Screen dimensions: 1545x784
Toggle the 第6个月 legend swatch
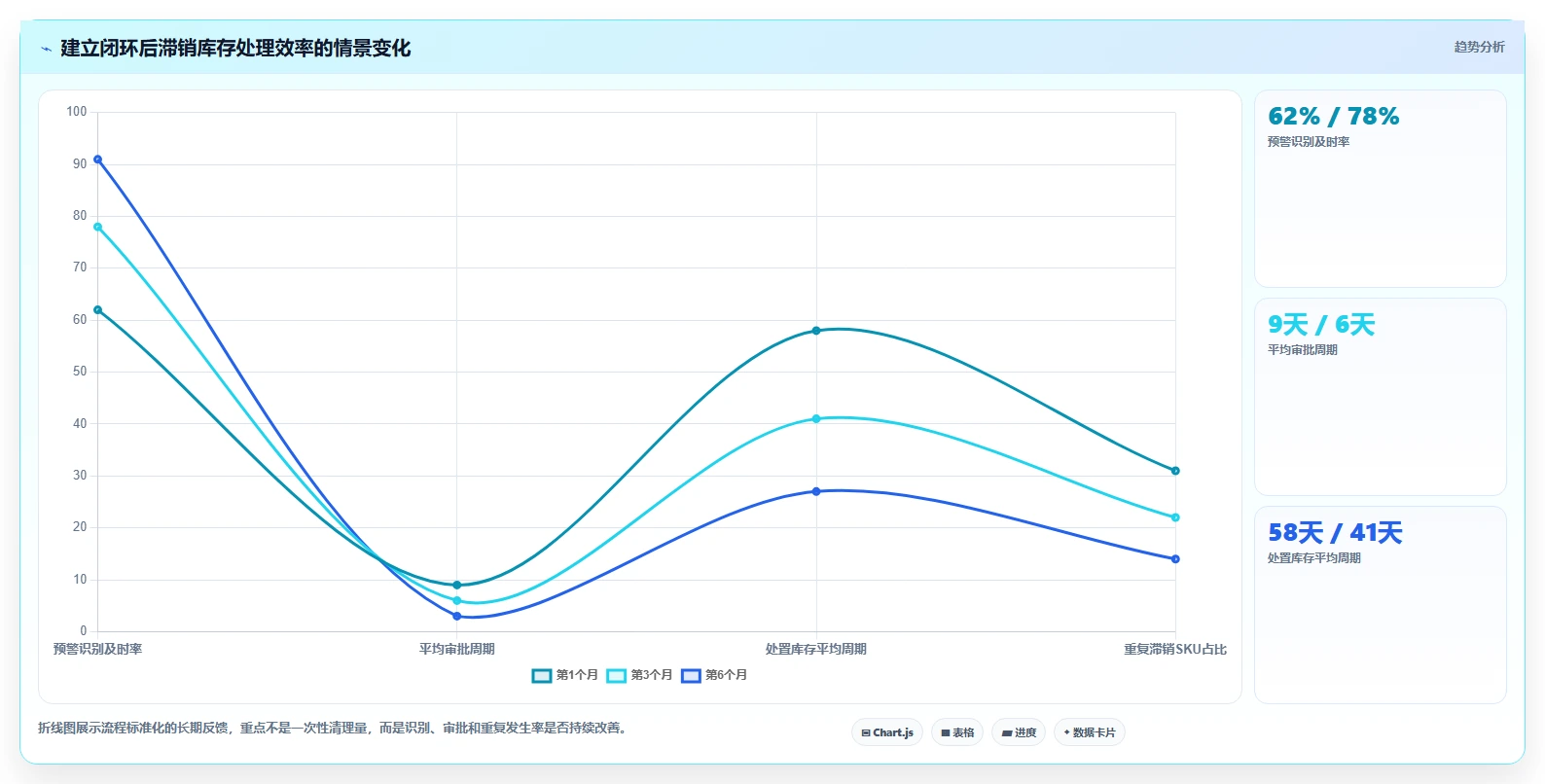[x=691, y=675]
